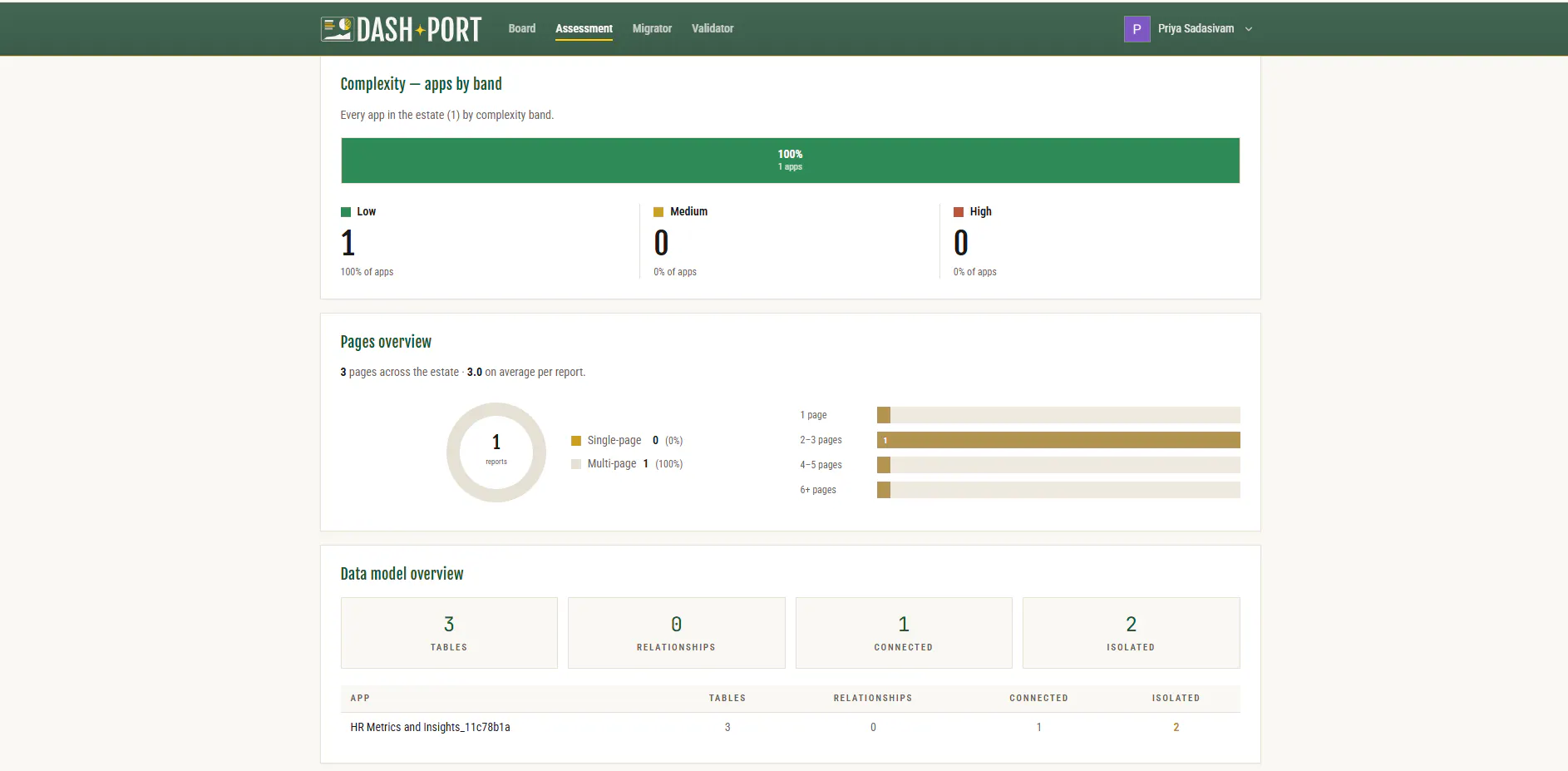Click the 4–5 pages histogram bar

click(1058, 465)
